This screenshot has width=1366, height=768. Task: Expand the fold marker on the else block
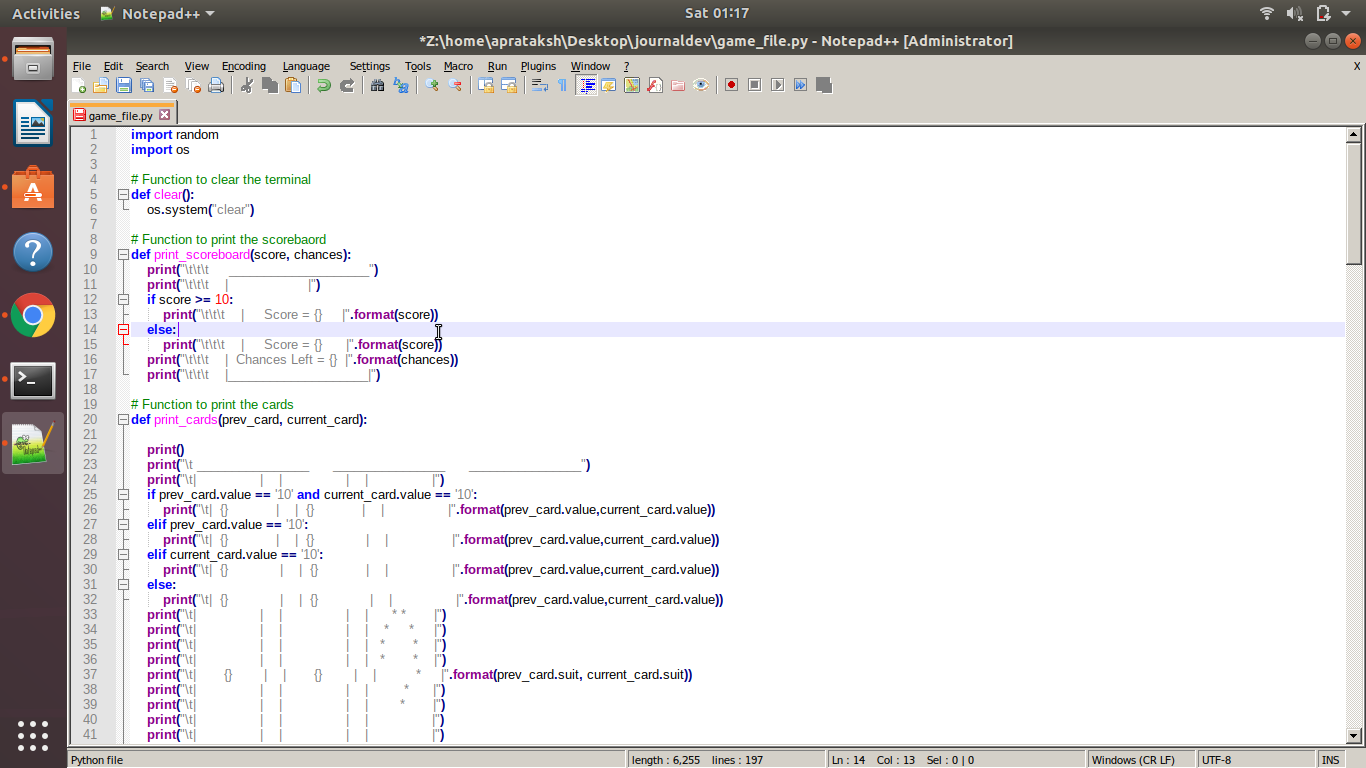pos(122,329)
